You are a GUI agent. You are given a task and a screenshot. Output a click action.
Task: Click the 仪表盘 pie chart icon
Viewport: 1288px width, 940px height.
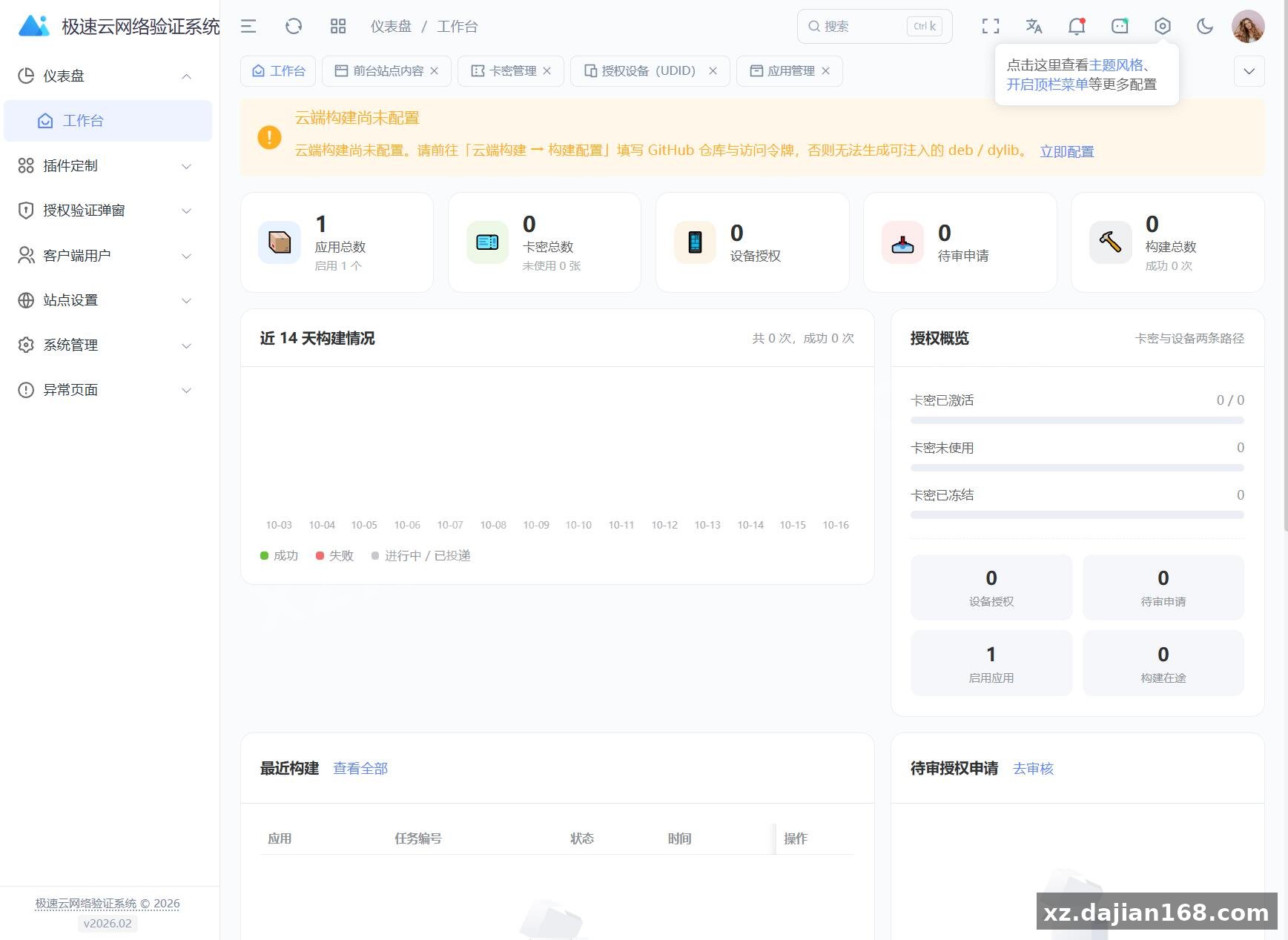click(26, 76)
